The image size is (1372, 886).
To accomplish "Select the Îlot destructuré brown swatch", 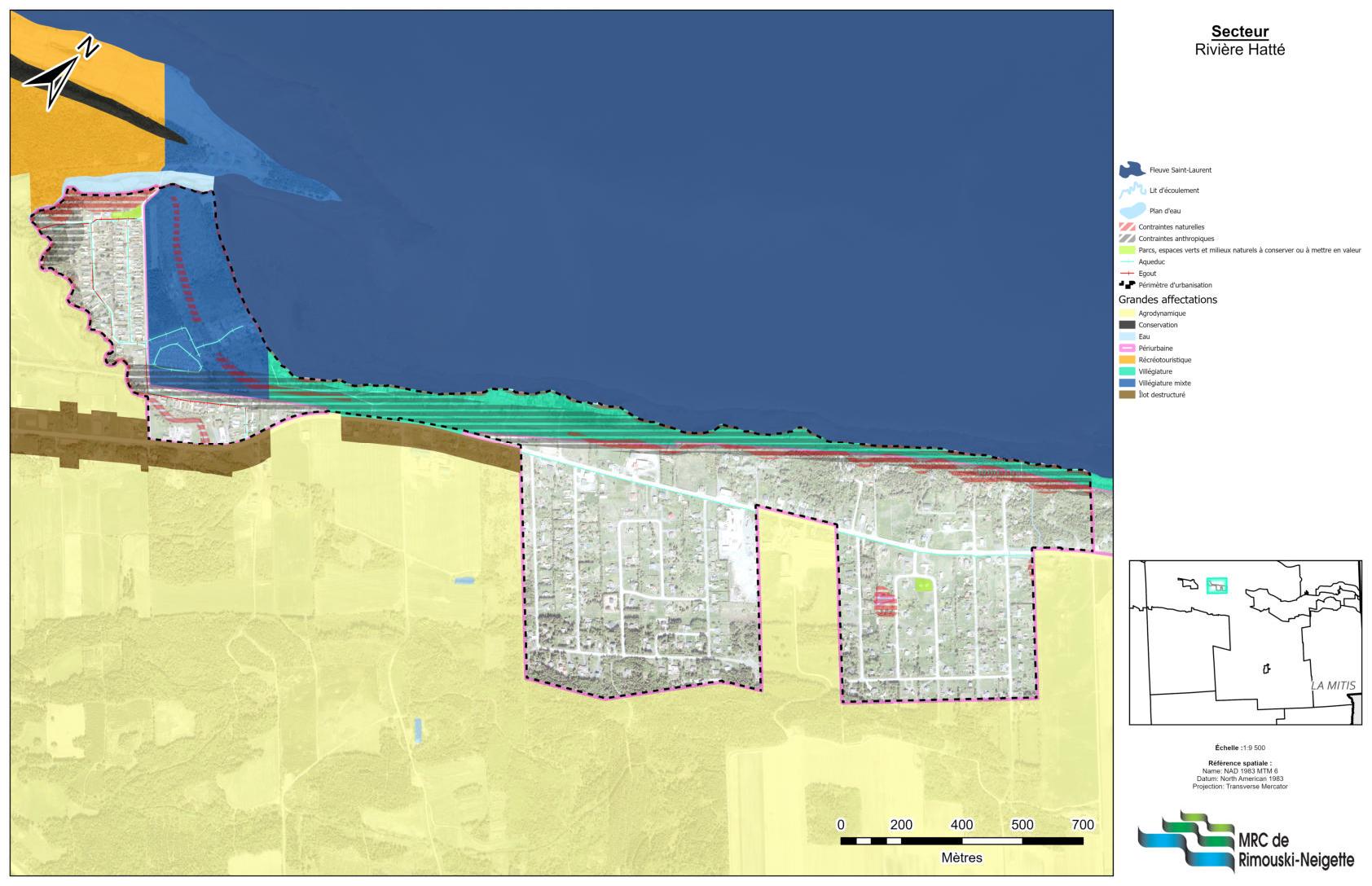I will [x=1127, y=395].
